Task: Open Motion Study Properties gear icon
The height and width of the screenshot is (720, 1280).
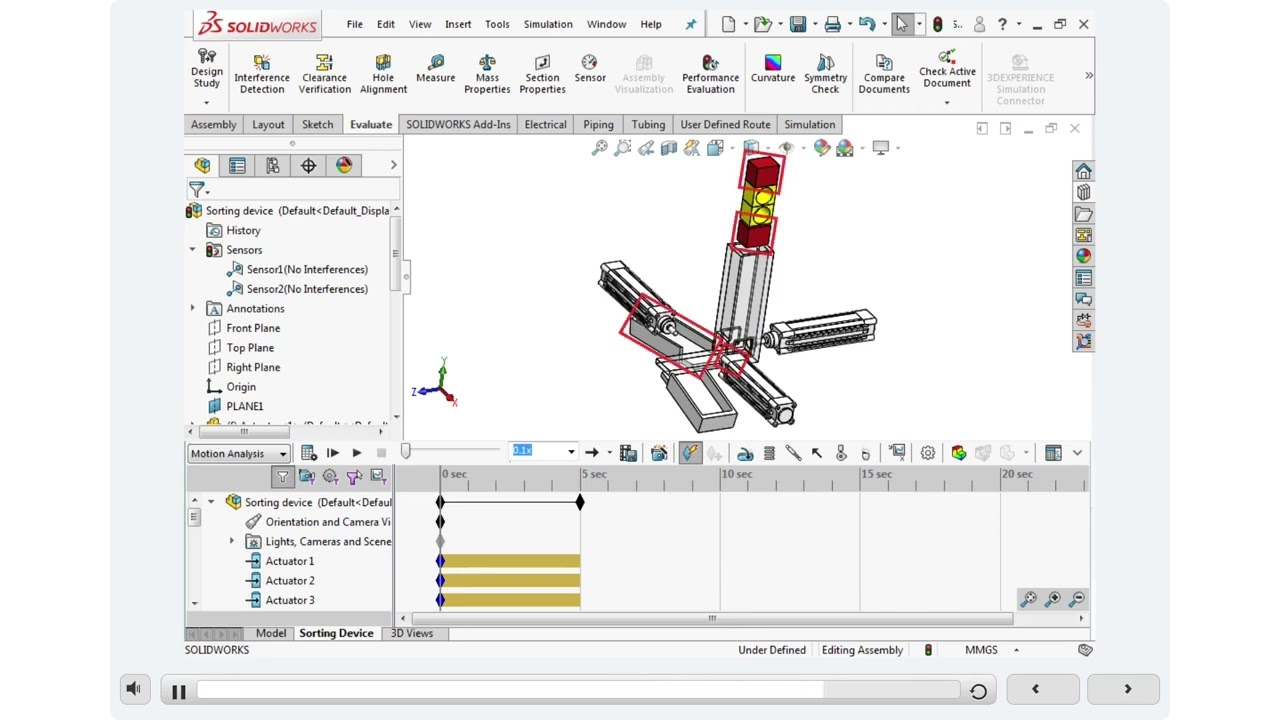Action: [x=928, y=453]
